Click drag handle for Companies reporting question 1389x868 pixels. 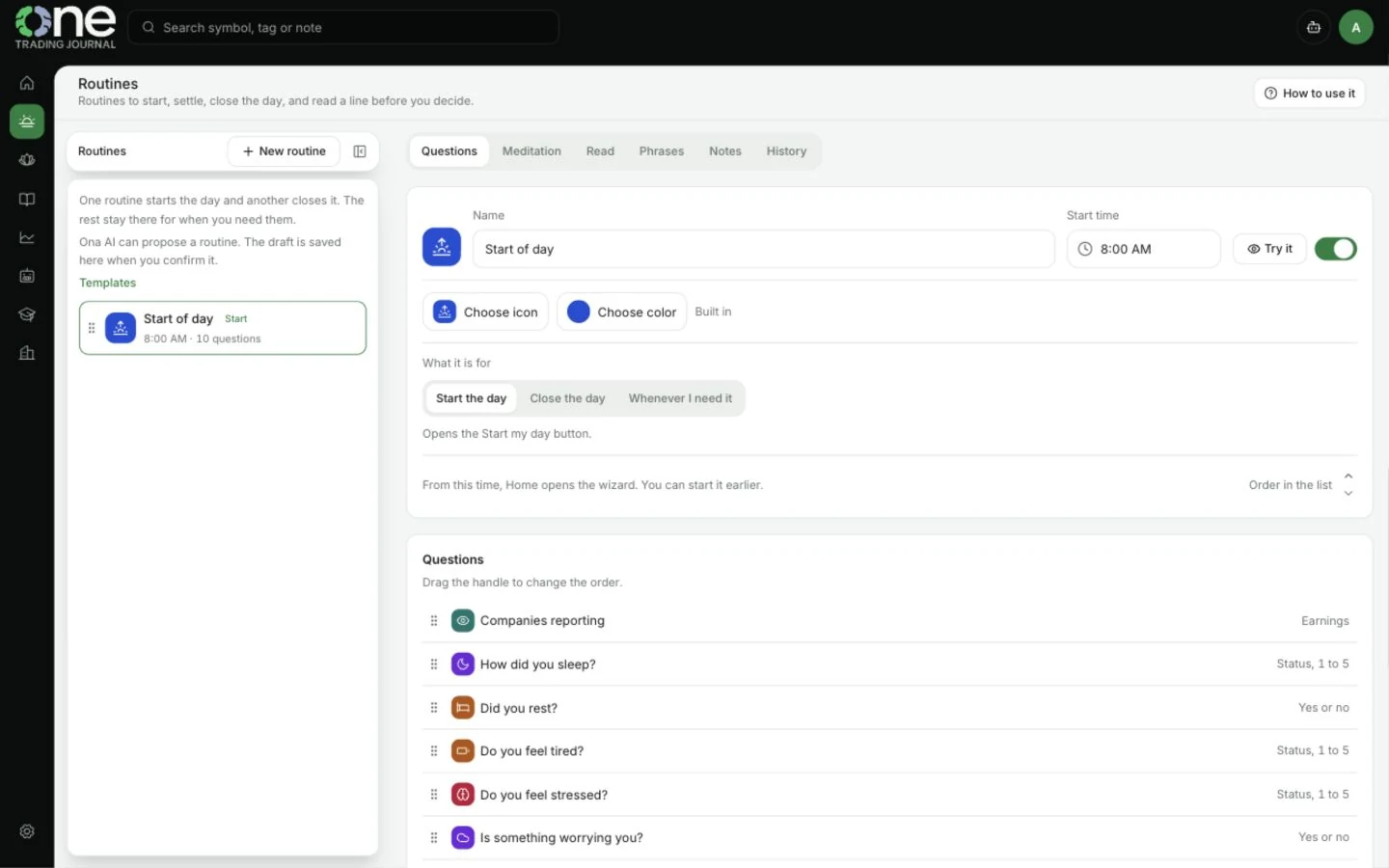coord(434,621)
